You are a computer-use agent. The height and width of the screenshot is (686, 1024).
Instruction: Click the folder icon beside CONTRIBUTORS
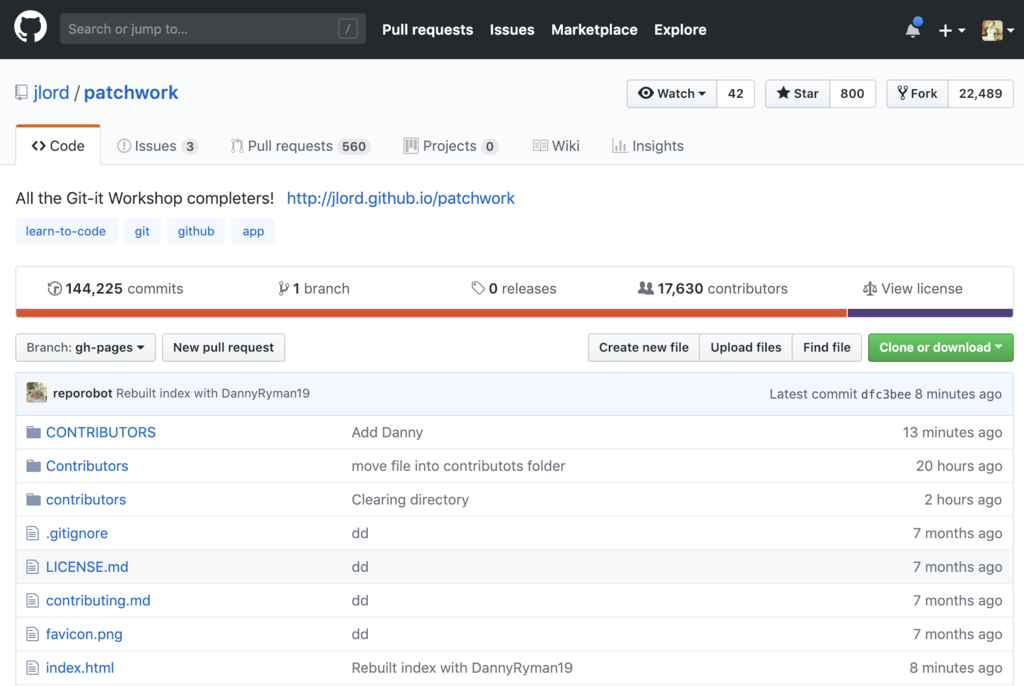pos(33,432)
